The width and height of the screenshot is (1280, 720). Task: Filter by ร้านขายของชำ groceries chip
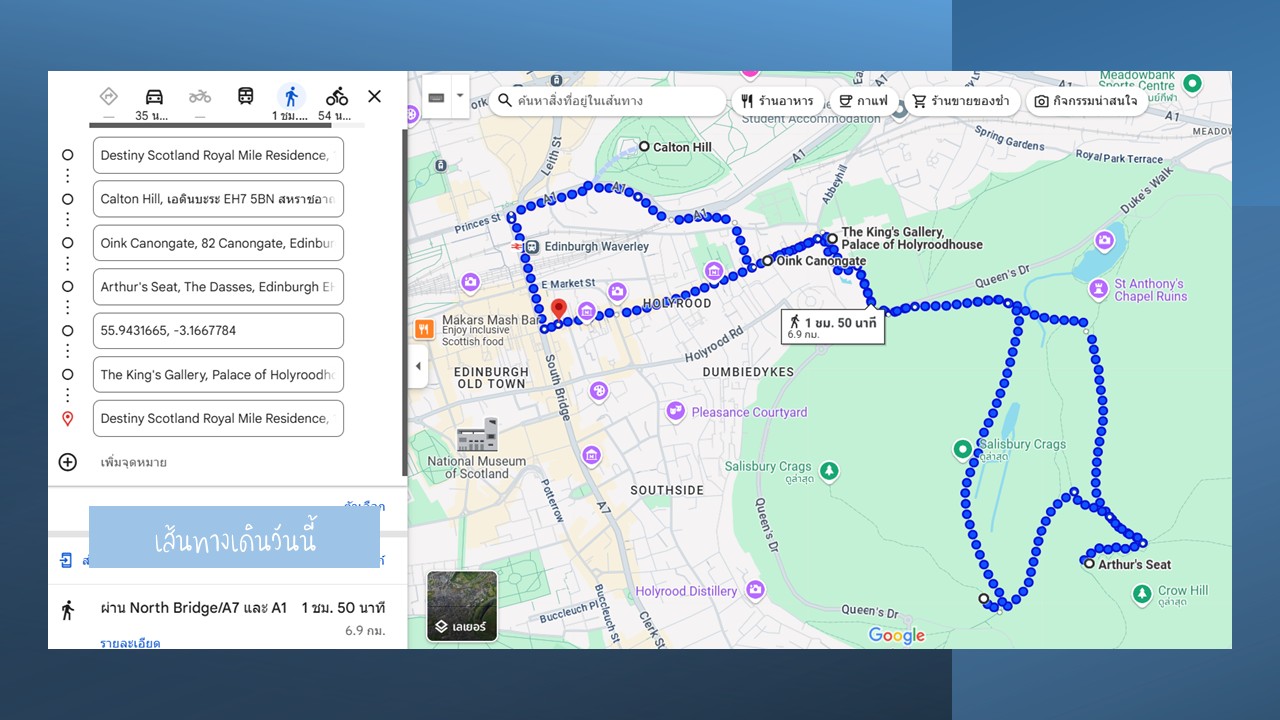pyautogui.click(x=961, y=101)
